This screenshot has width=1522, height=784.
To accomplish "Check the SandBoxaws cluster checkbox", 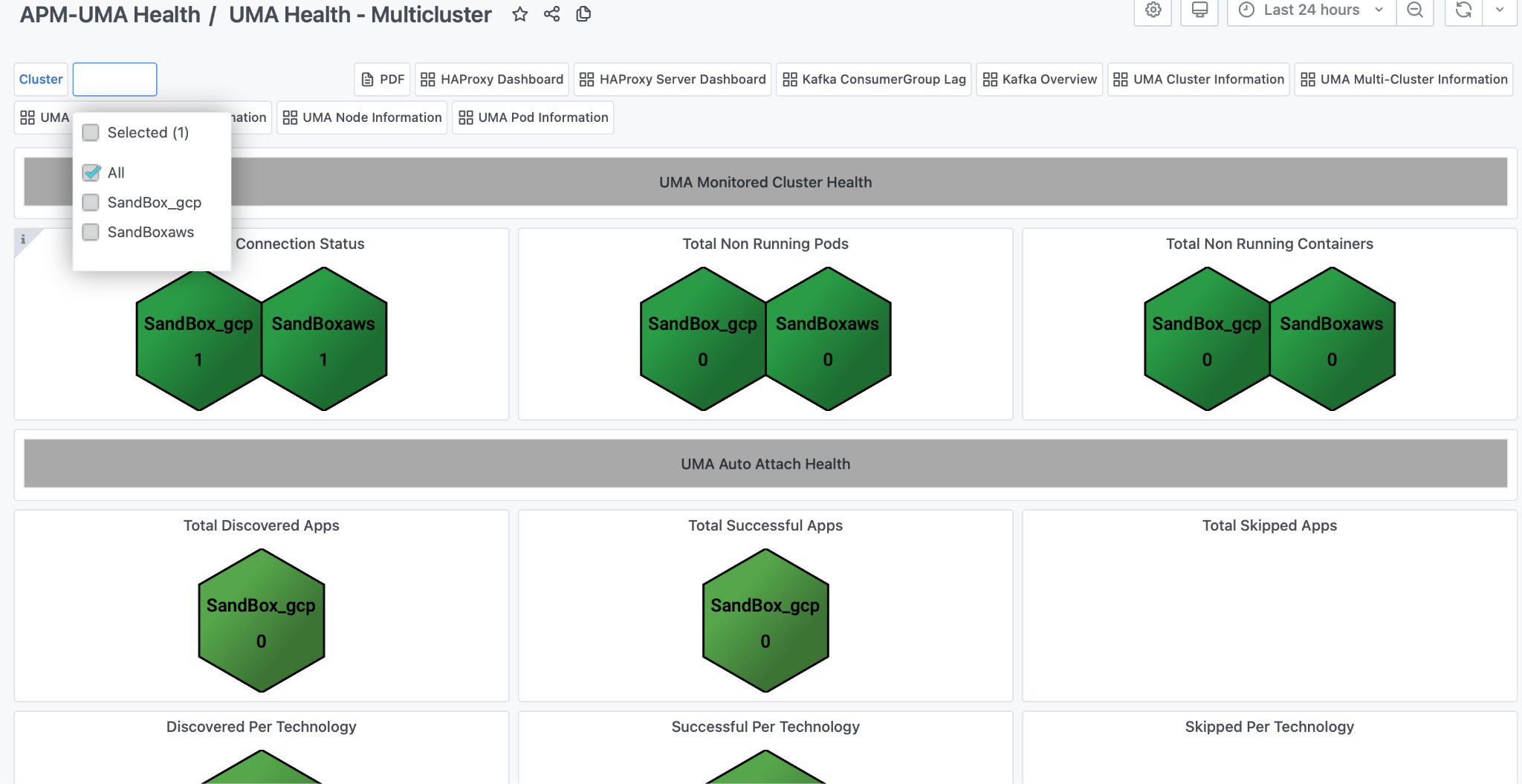I will point(91,232).
